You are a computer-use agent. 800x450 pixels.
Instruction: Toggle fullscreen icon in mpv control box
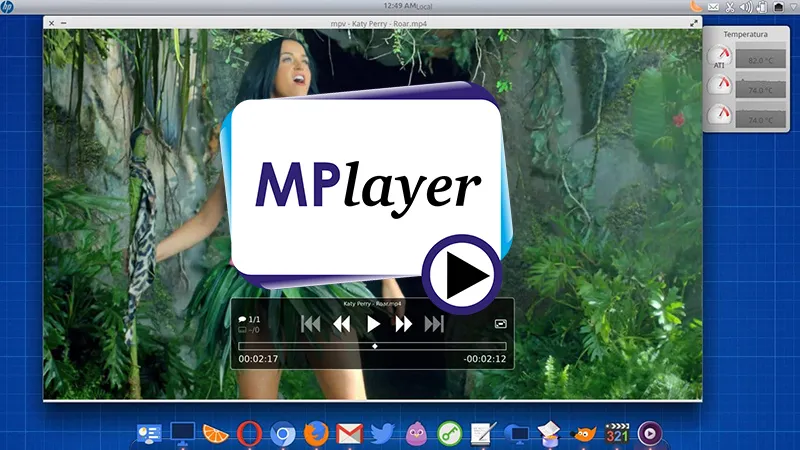pos(501,324)
